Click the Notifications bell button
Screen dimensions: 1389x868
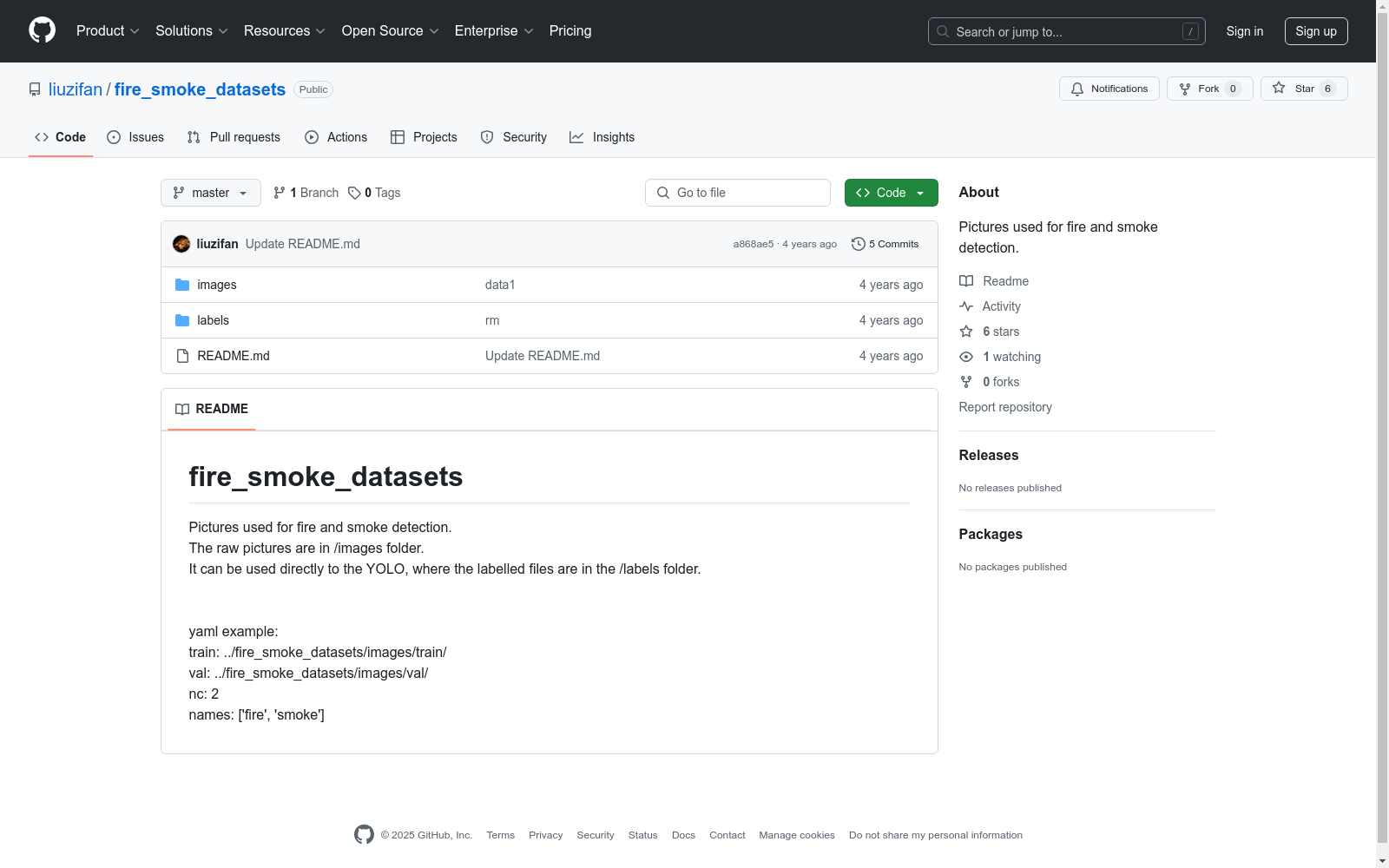tap(1109, 89)
